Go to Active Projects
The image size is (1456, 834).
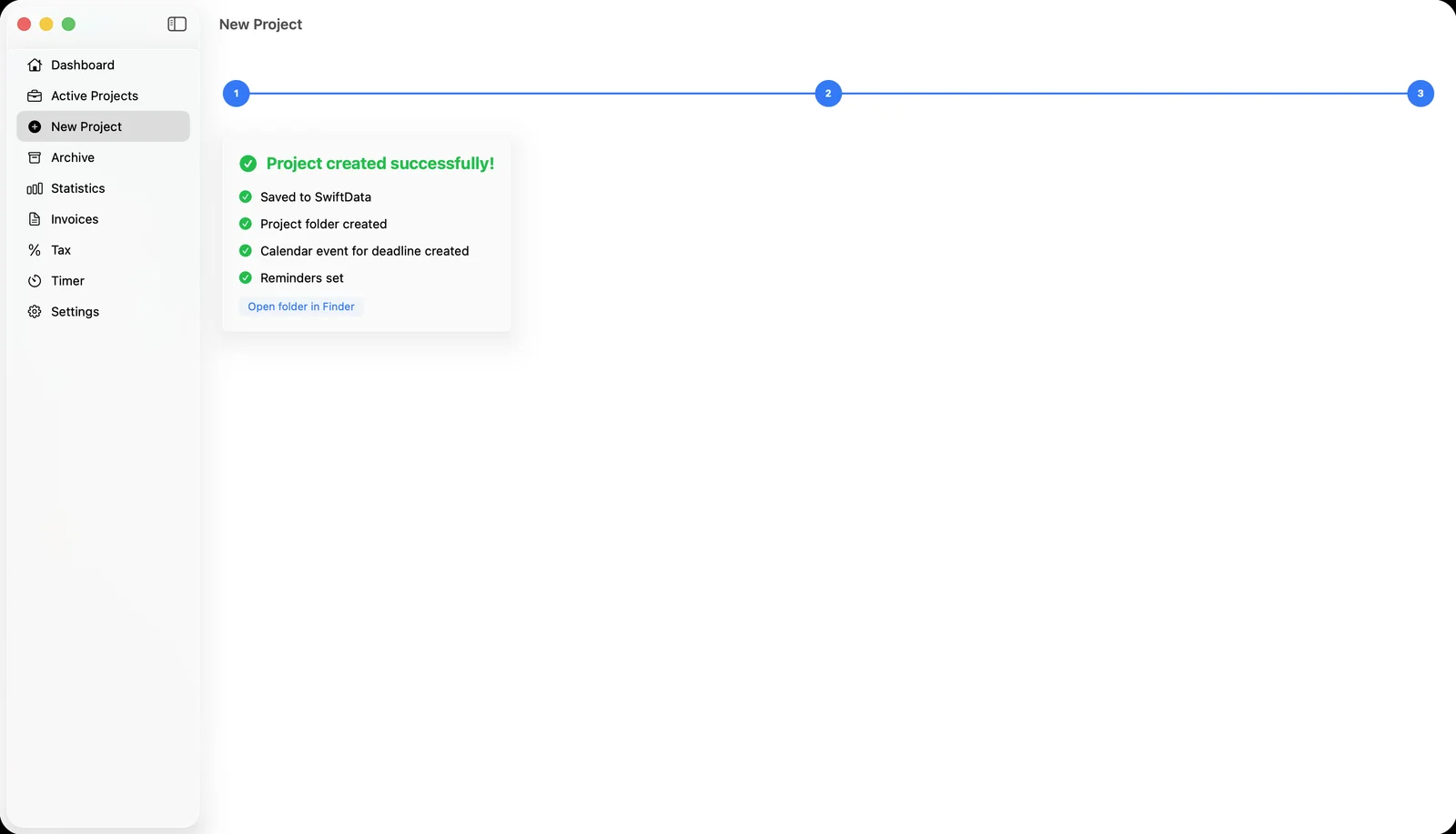click(103, 96)
